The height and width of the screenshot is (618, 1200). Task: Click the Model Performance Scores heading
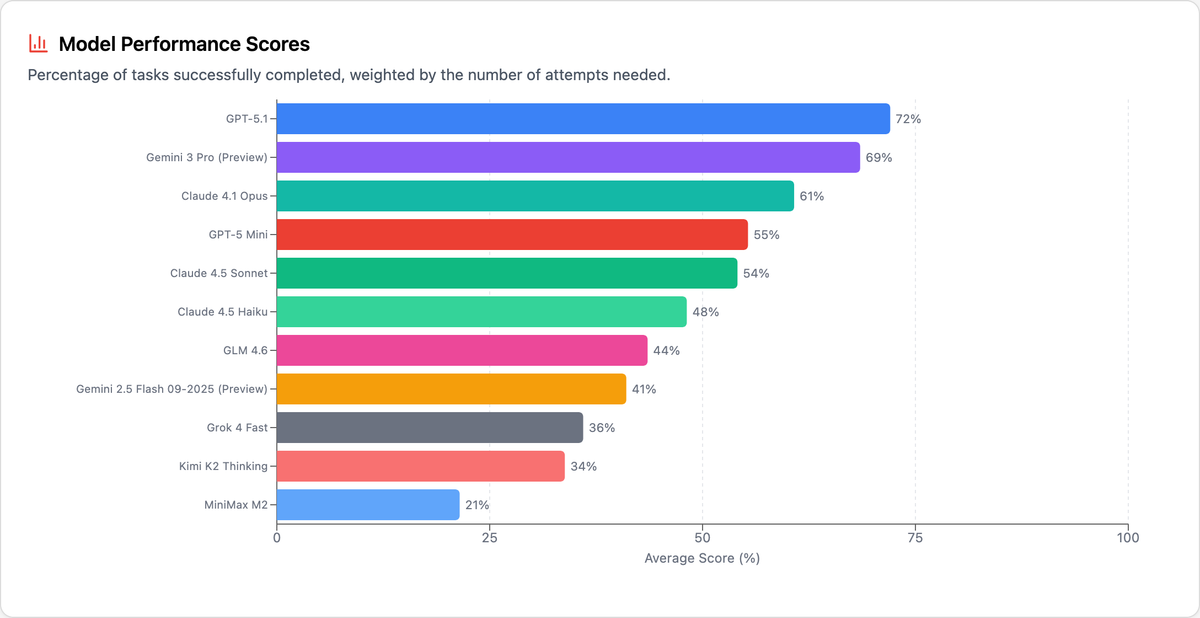point(184,44)
